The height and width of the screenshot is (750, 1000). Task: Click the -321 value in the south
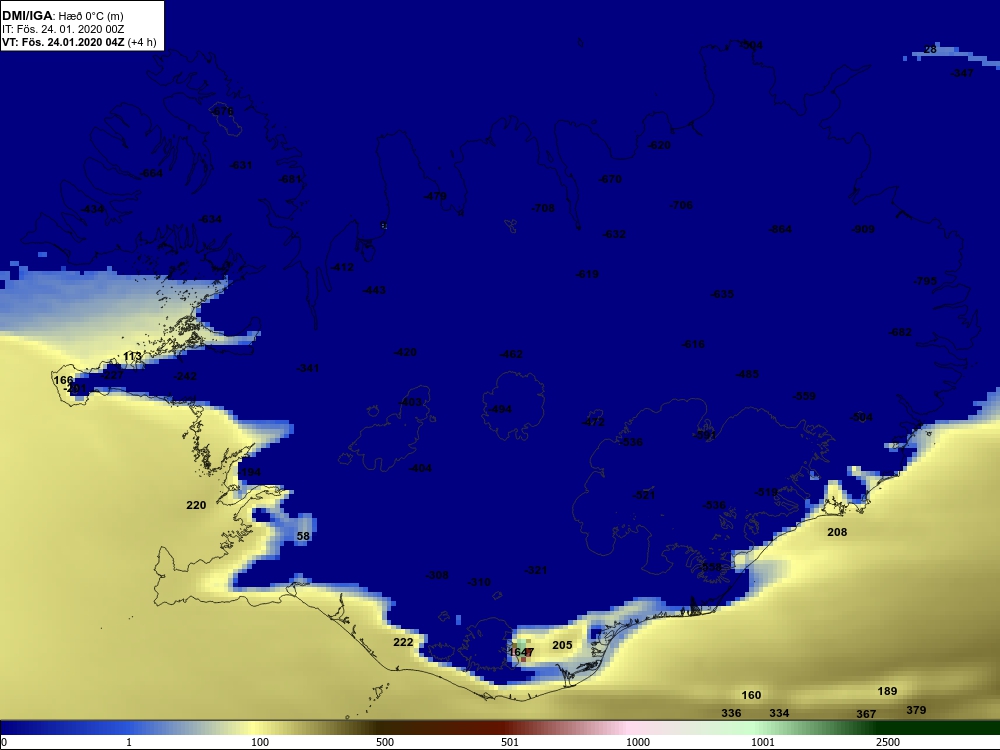coord(535,570)
